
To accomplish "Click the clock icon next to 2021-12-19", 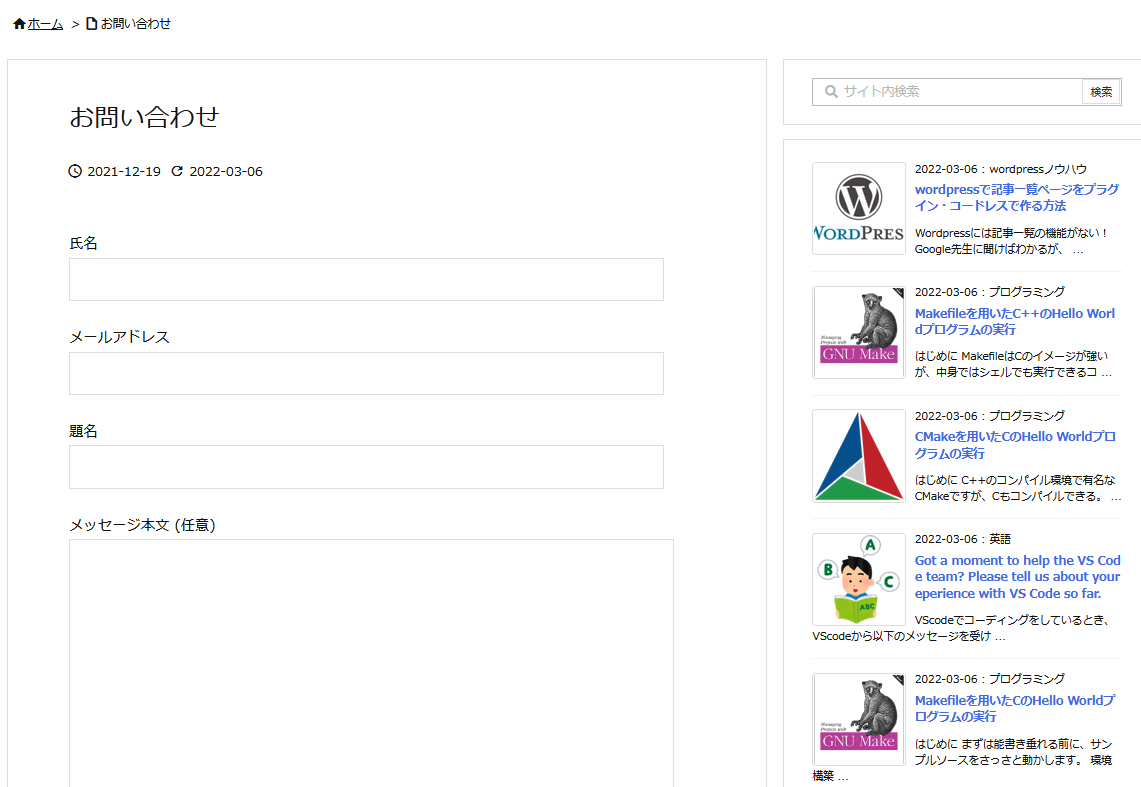I will click(75, 171).
